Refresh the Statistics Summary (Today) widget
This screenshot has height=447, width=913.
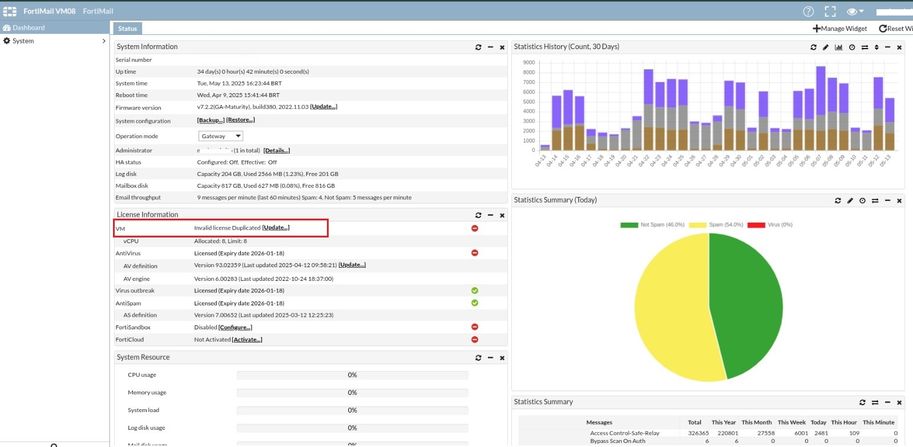click(837, 200)
